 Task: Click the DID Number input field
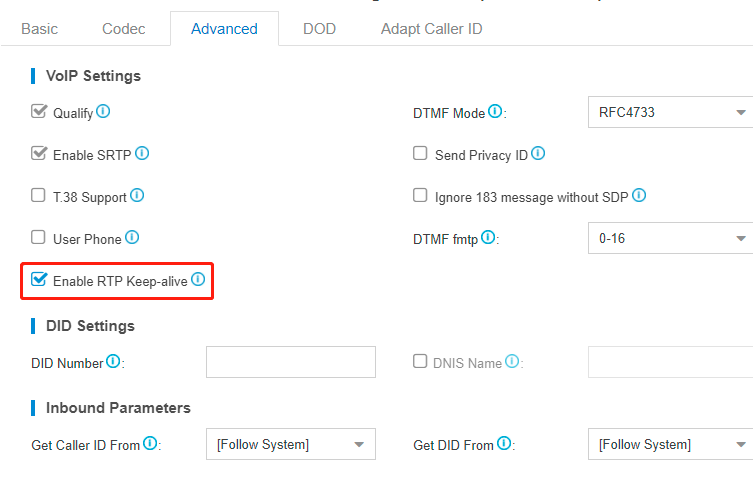click(291, 362)
